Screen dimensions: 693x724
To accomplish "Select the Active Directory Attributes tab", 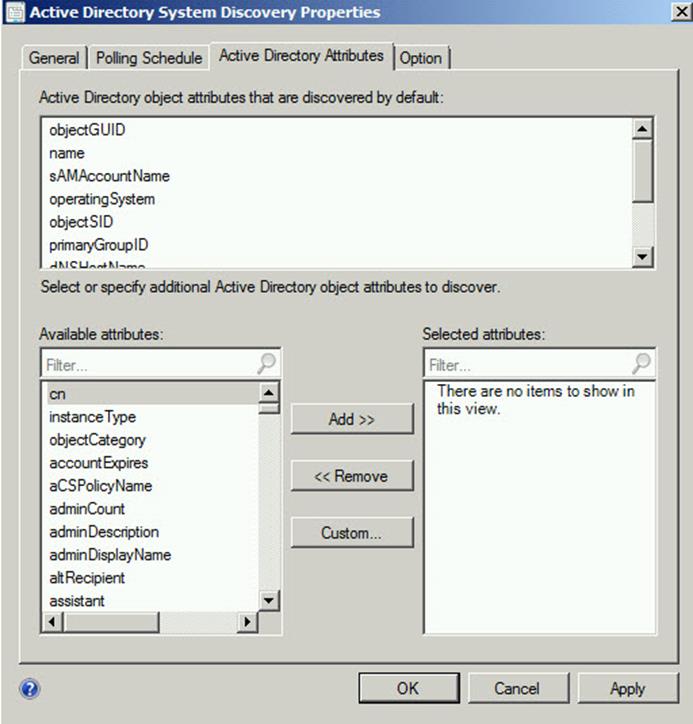I will click(x=301, y=56).
